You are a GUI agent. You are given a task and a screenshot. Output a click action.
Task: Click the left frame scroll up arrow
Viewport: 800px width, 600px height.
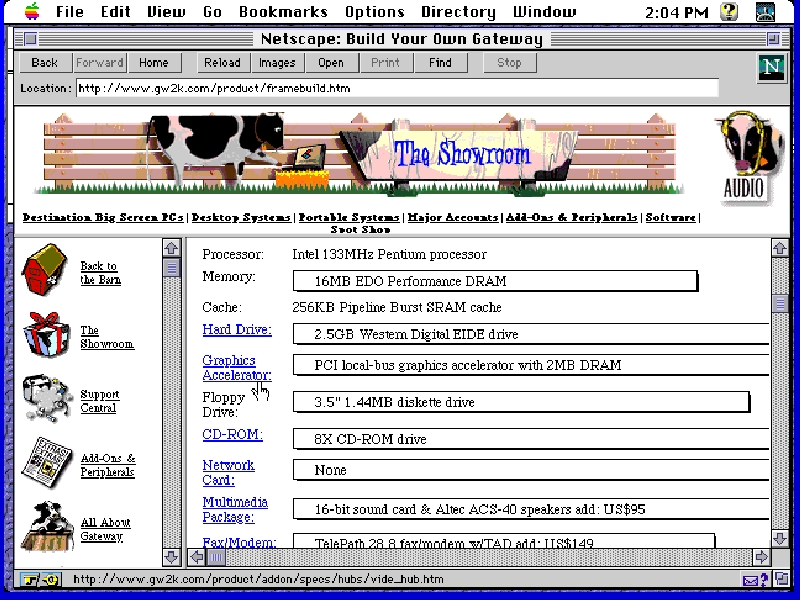click(x=171, y=248)
